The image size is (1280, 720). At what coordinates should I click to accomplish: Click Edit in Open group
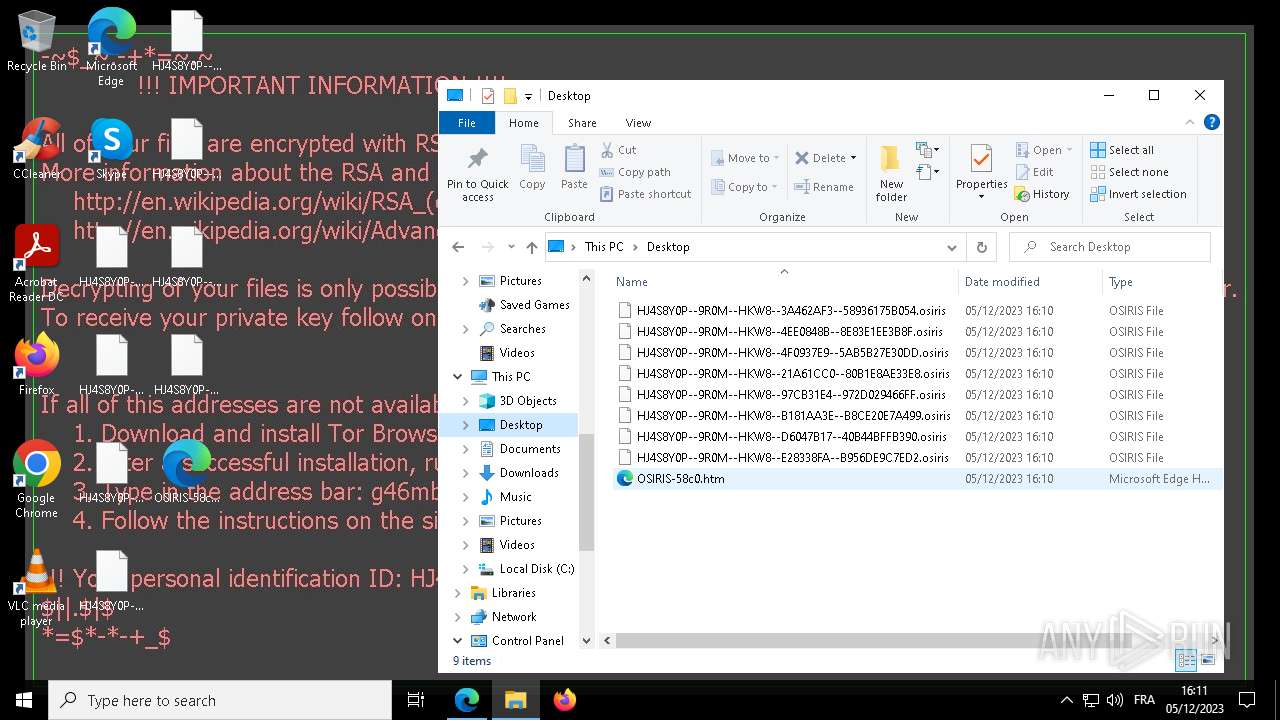[x=1035, y=172]
